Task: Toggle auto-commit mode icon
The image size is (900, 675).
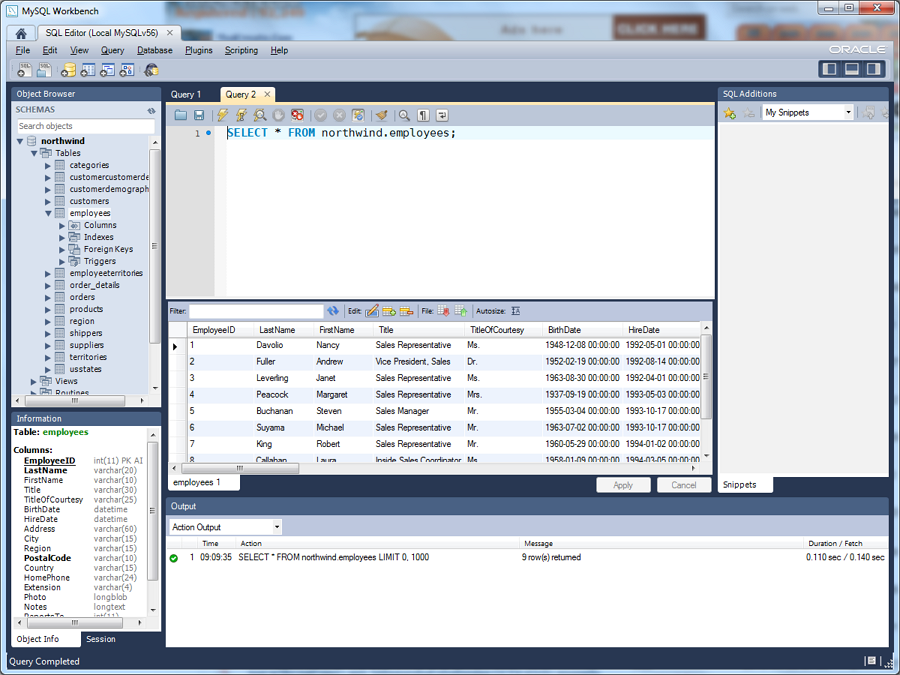Action: pyautogui.click(x=358, y=115)
